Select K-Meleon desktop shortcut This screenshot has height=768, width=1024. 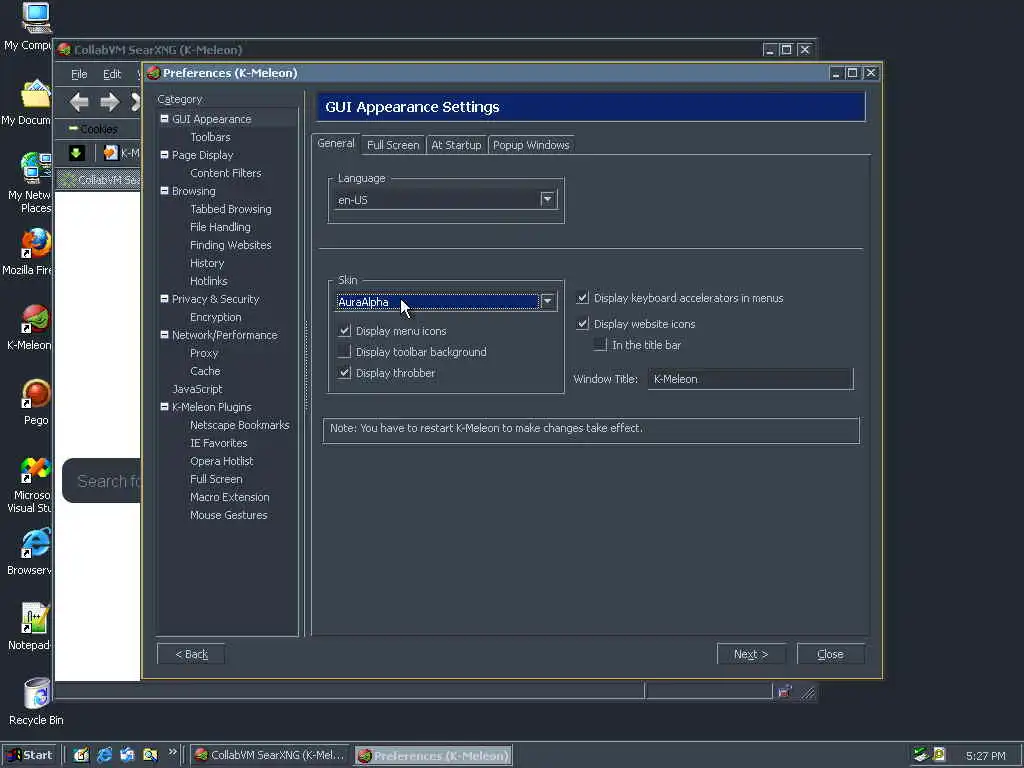(35, 319)
